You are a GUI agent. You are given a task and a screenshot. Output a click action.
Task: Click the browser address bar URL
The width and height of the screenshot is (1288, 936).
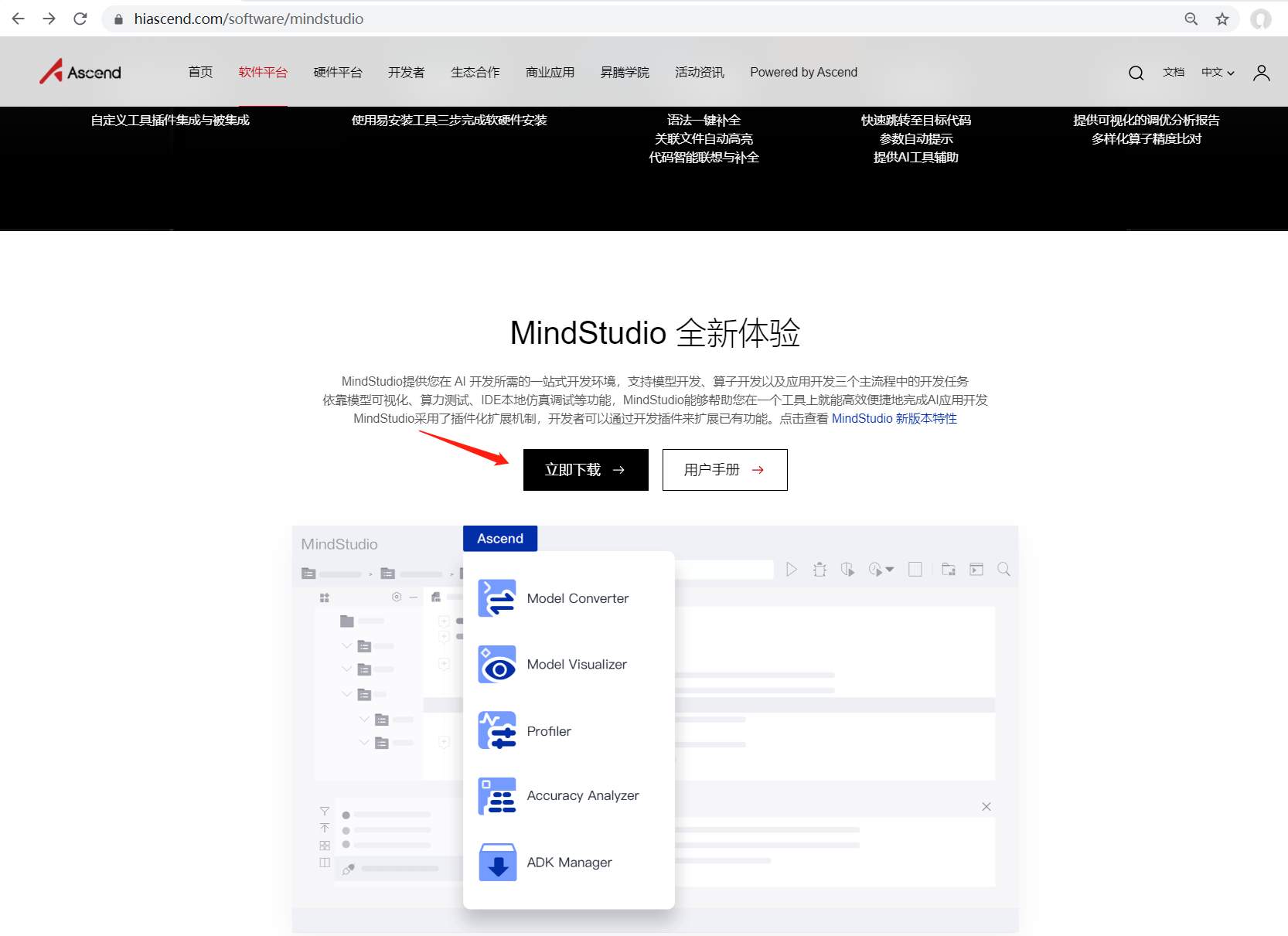(x=249, y=19)
